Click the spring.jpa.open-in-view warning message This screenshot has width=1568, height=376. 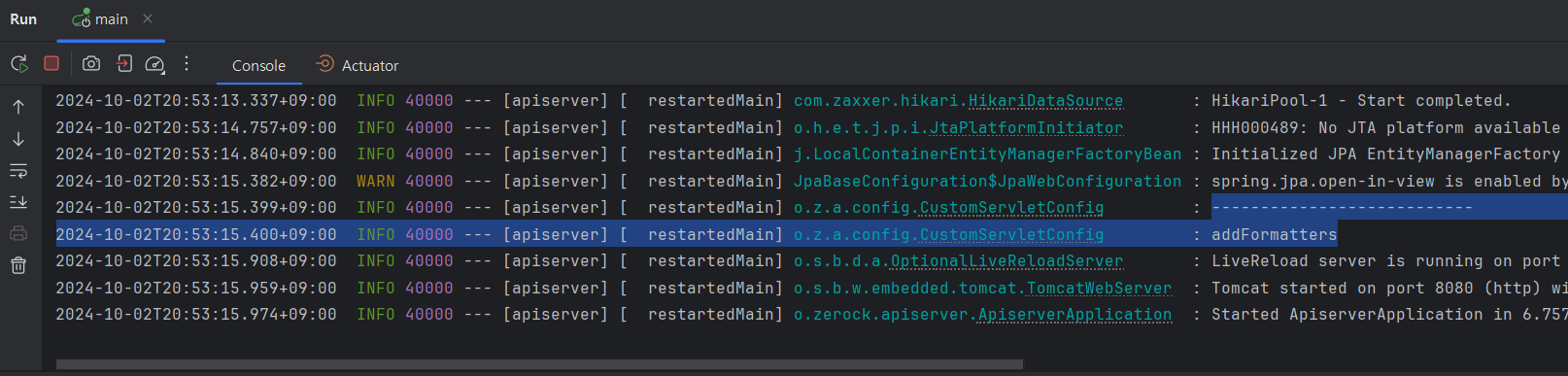pos(1389,181)
